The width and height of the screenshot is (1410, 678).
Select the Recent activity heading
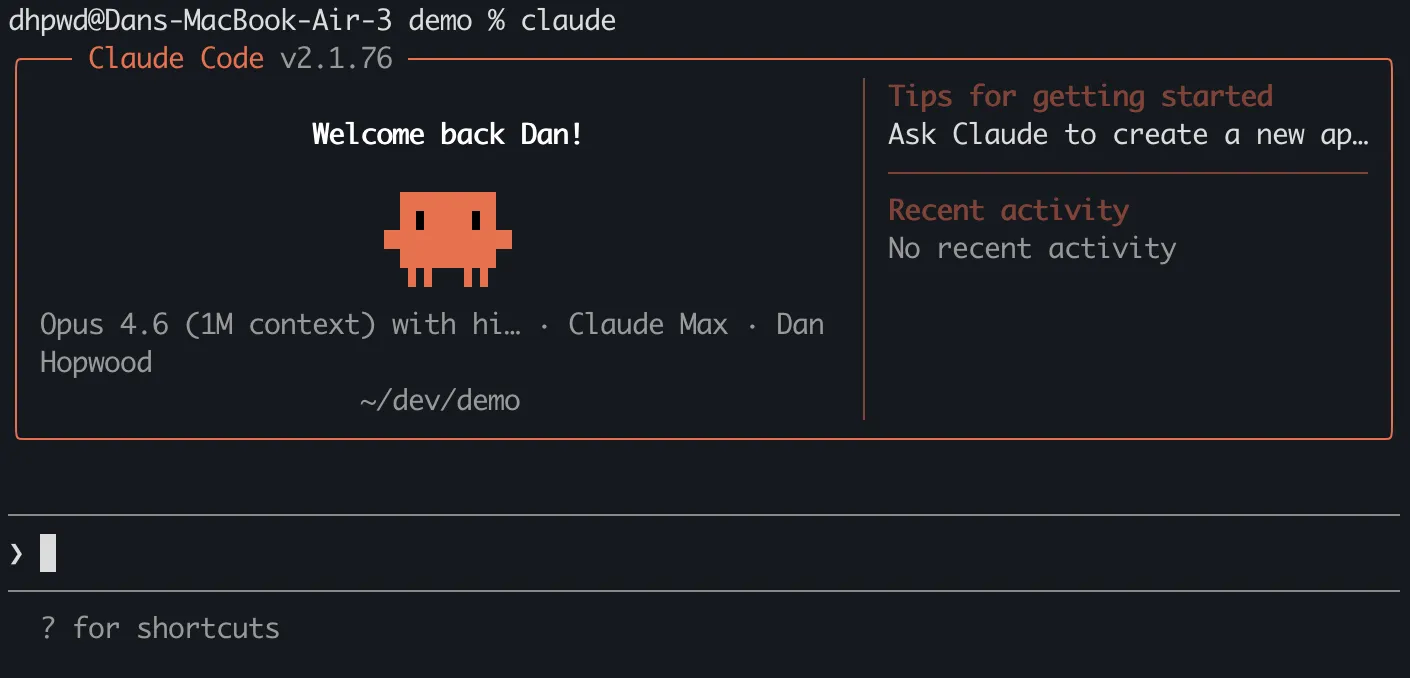1008,210
